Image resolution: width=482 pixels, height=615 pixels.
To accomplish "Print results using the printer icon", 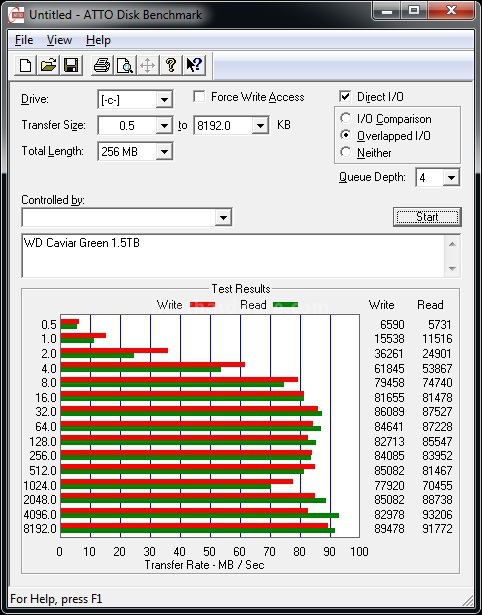I will coord(102,65).
